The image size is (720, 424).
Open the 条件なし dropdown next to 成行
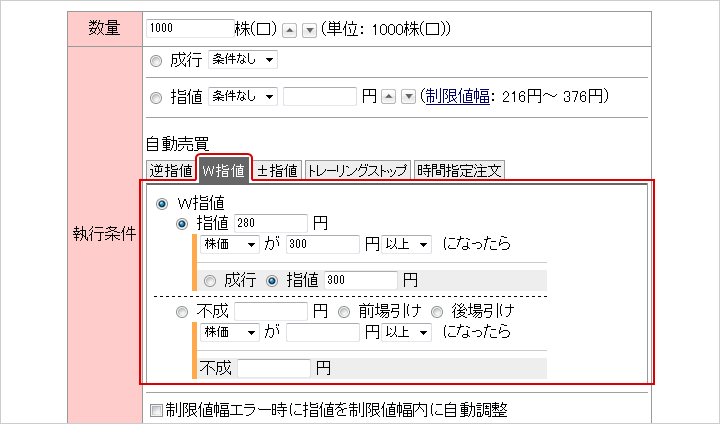pyautogui.click(x=243, y=60)
